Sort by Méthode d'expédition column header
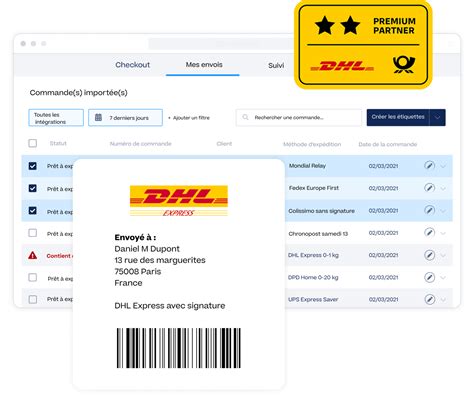474x396 pixels. click(312, 144)
